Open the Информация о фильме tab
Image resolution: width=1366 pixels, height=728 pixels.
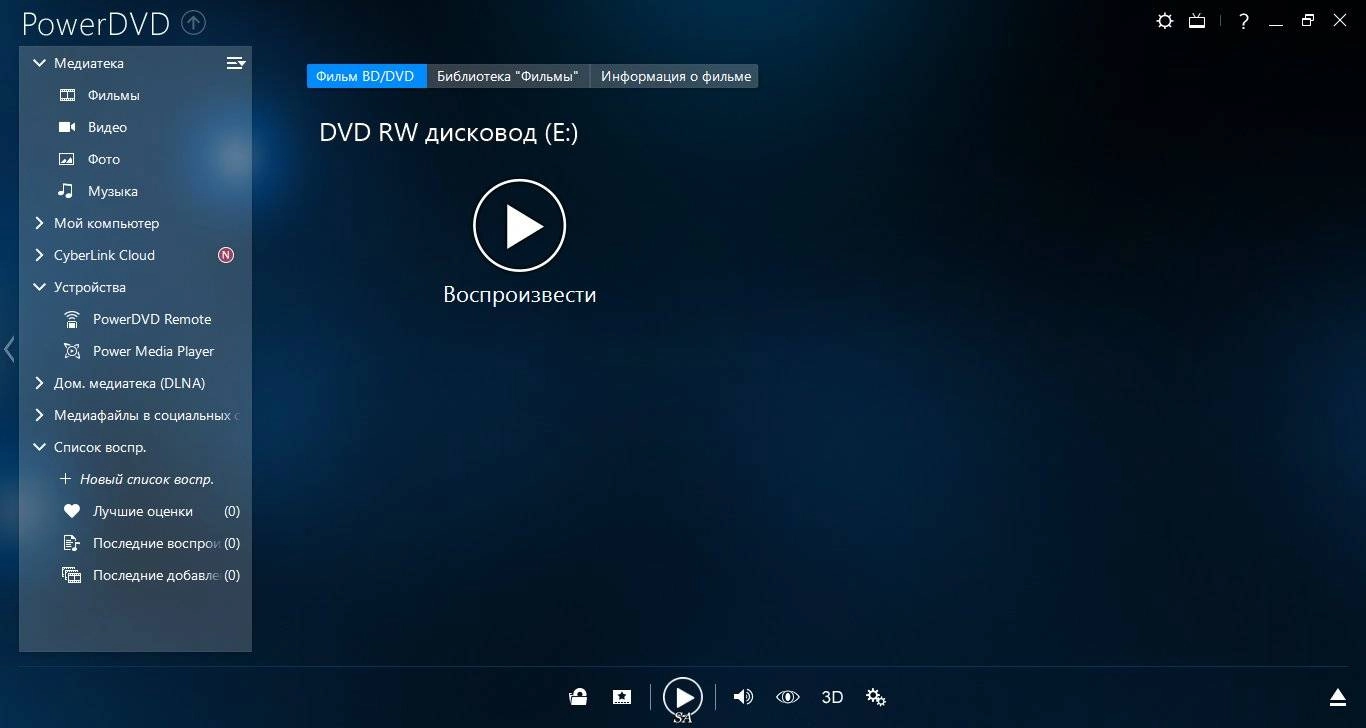[676, 76]
